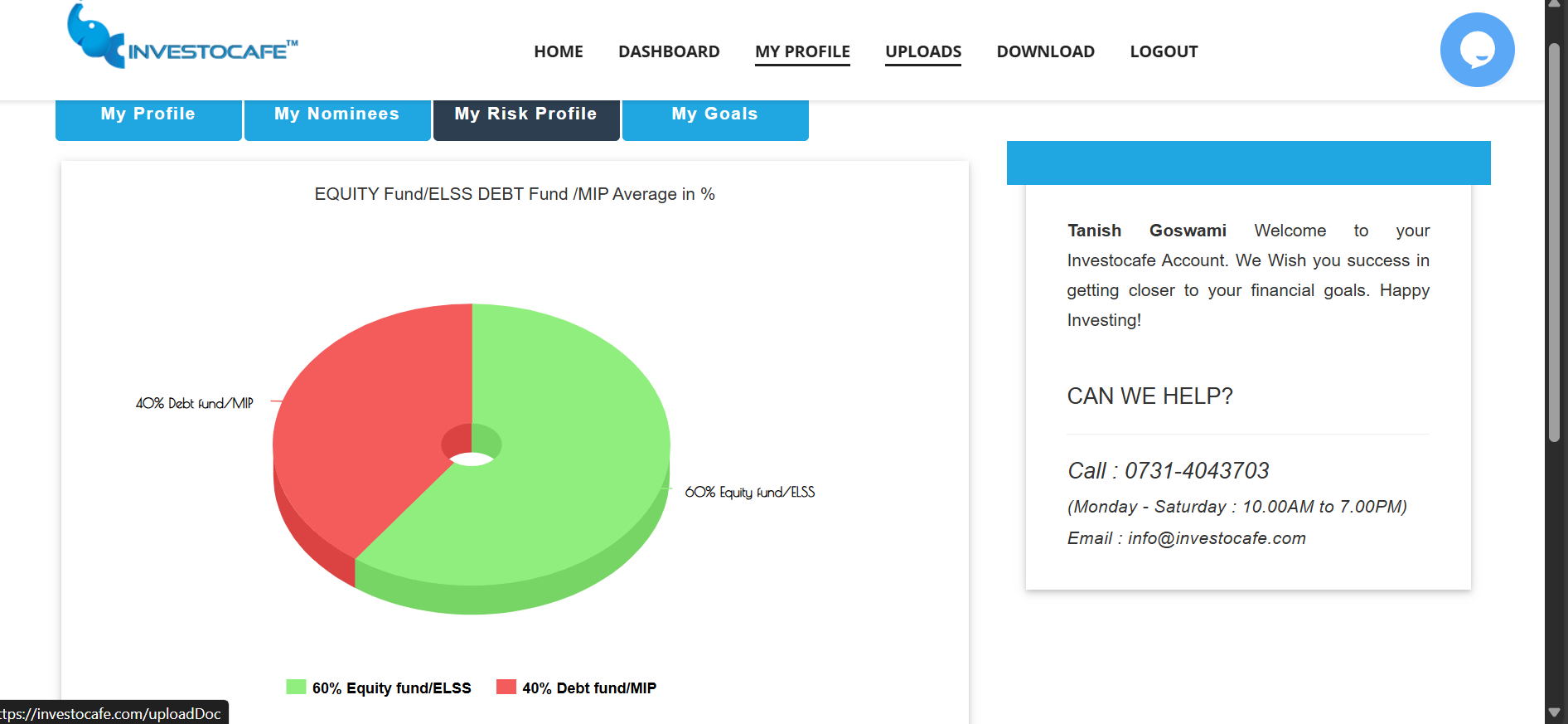
Task: Switch to the My Profile tab
Action: pos(148,117)
